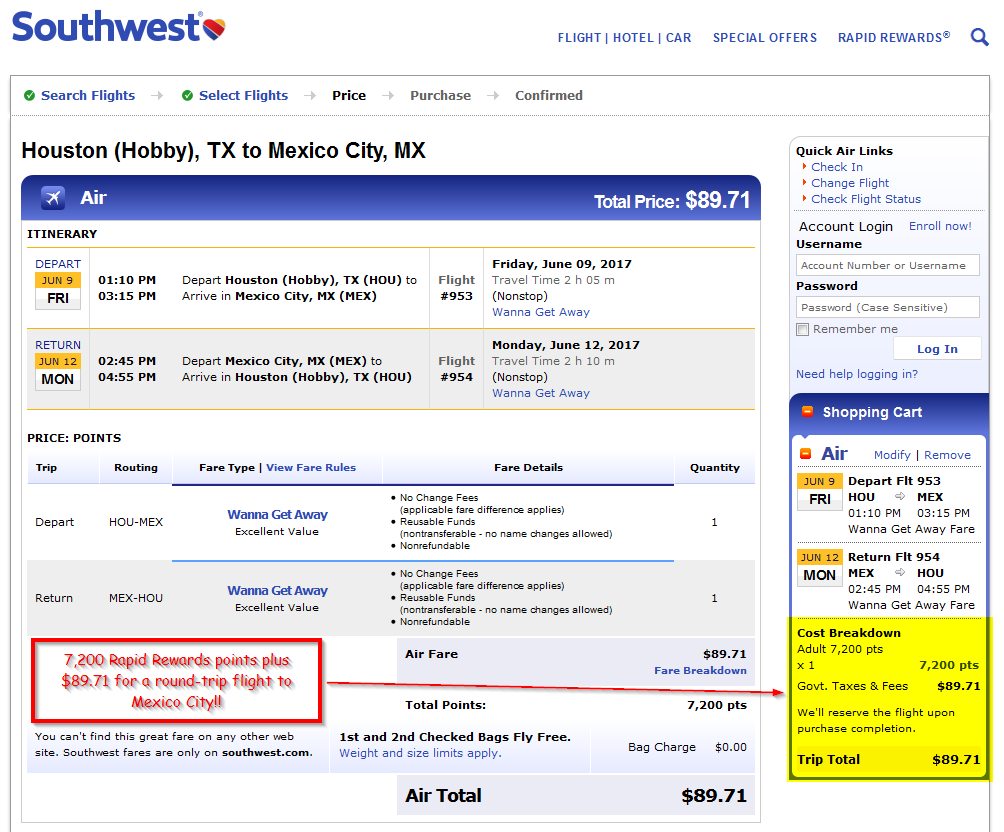Click Flight #953 text
The width and height of the screenshot is (1004, 832).
[457, 288]
